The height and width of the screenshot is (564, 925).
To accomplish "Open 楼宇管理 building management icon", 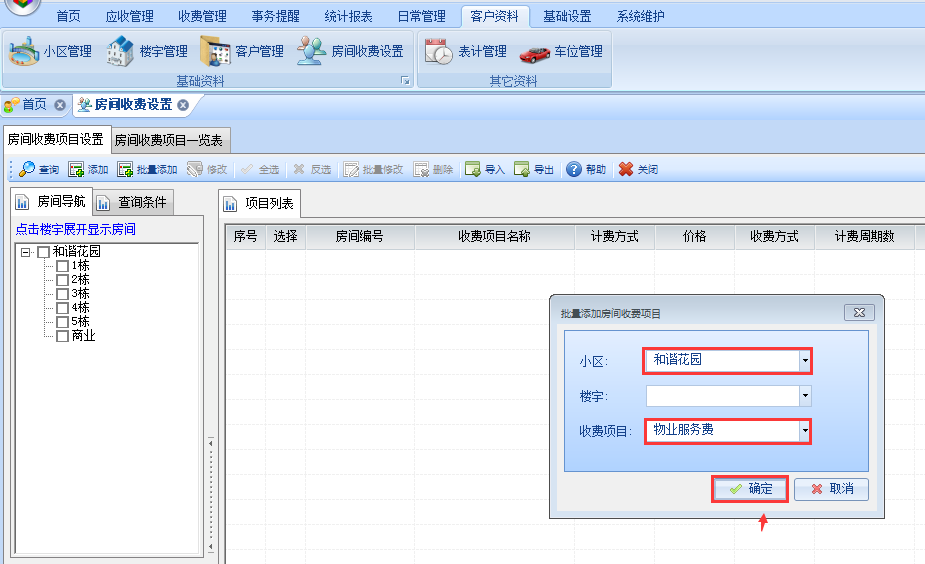I will tap(120, 51).
